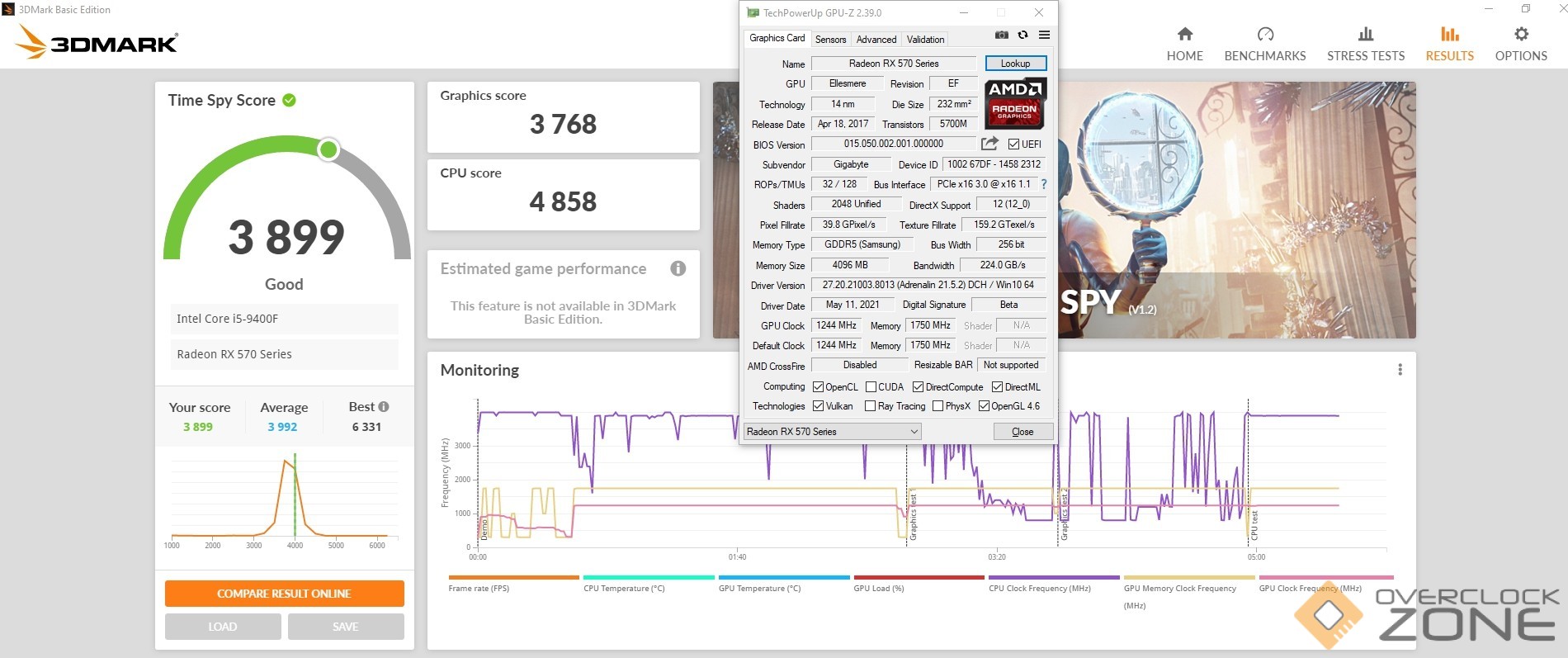Image resolution: width=1568 pixels, height=658 pixels.
Task: Click the BIOS Version field
Action: [894, 144]
